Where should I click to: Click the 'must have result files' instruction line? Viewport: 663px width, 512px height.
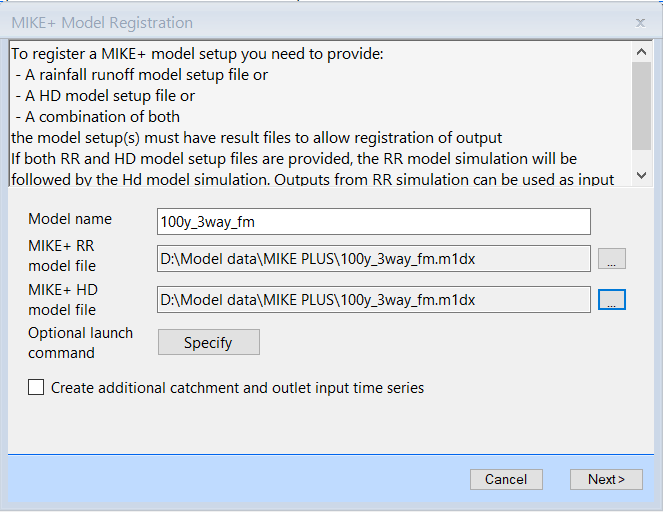256,138
